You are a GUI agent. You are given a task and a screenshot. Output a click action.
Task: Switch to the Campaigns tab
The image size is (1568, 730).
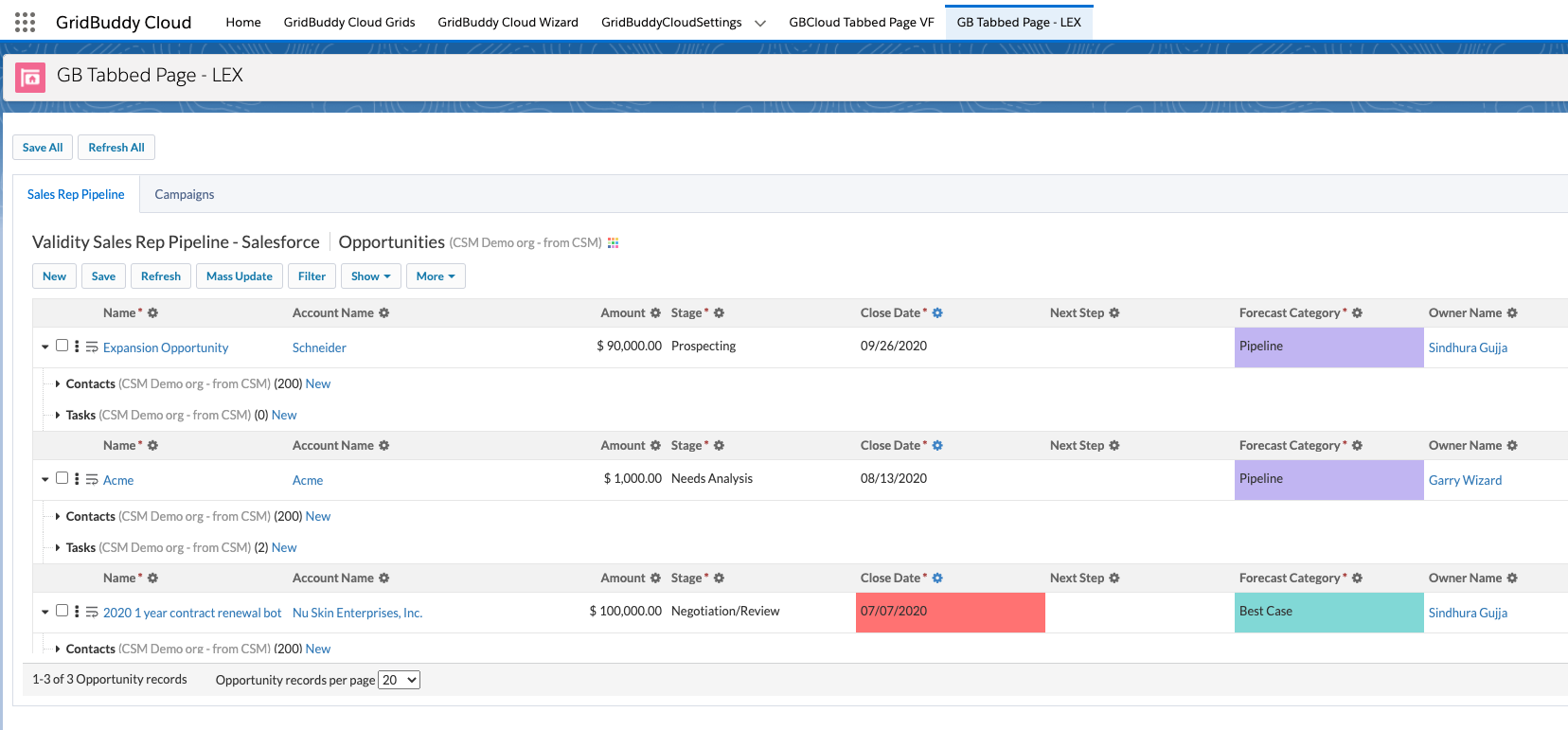coord(185,194)
